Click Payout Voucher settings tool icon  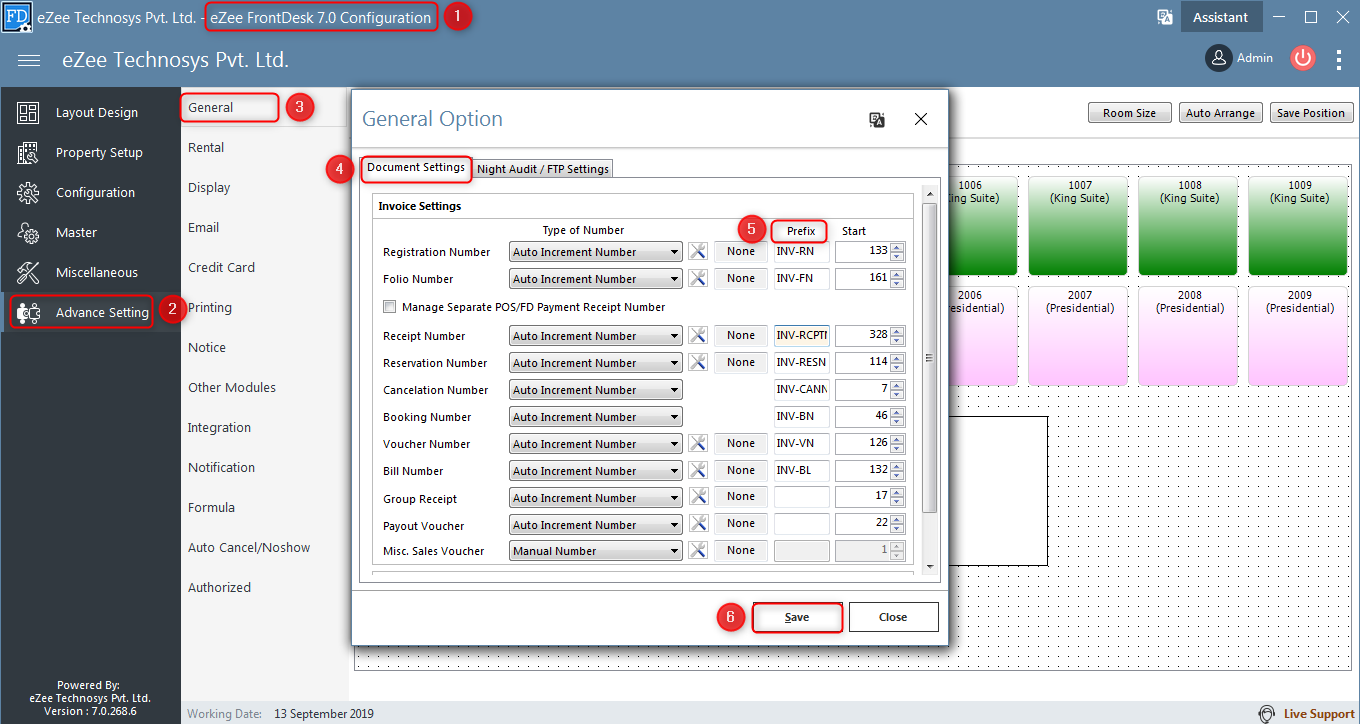point(698,525)
